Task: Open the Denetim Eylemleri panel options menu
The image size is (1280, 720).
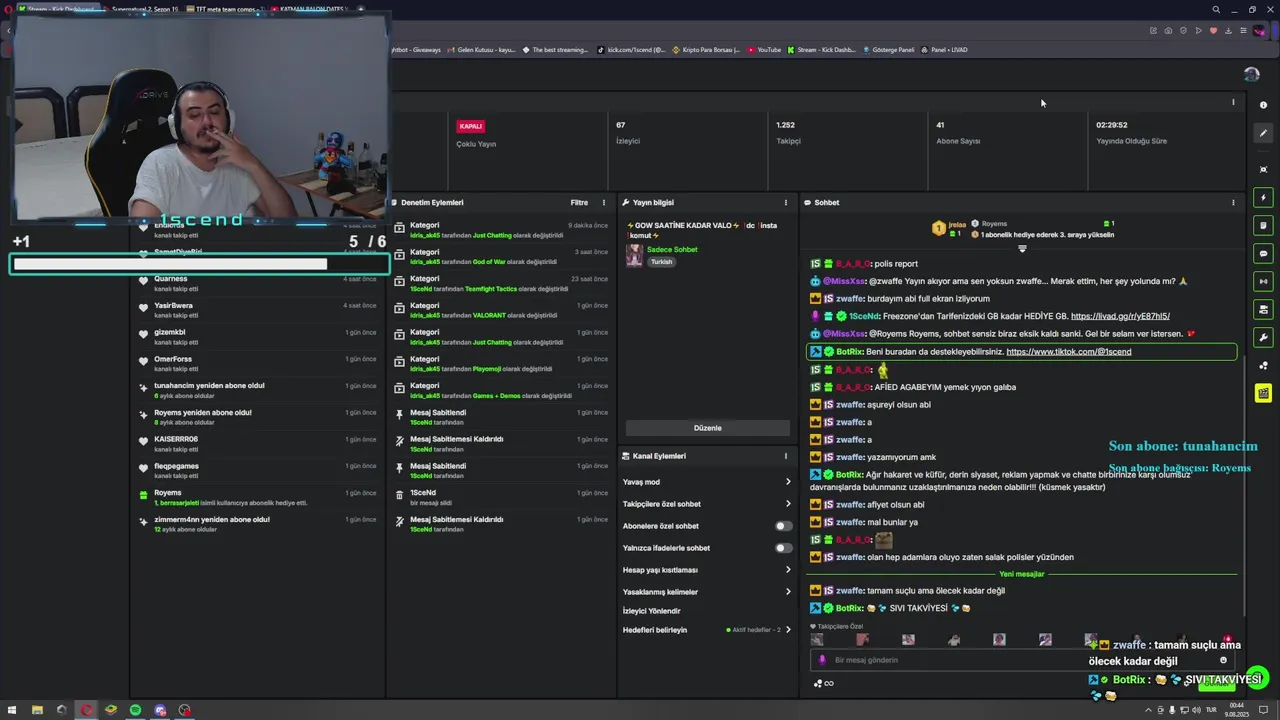Action: 603,202
